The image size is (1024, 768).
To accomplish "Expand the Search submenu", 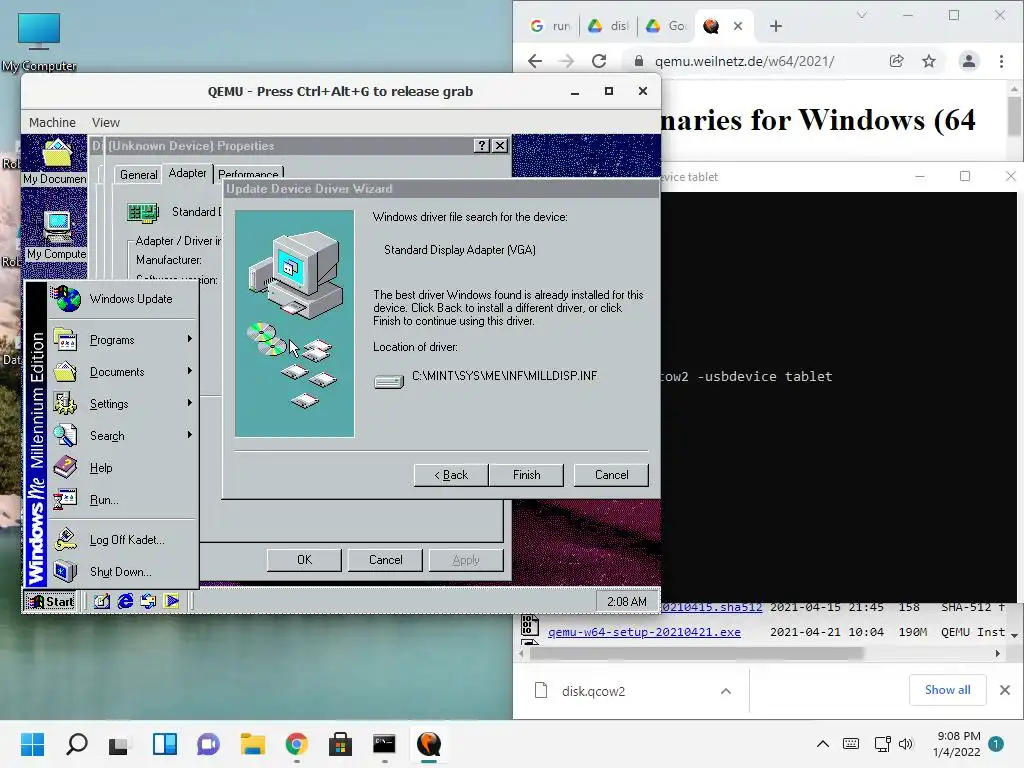I will tap(124, 436).
